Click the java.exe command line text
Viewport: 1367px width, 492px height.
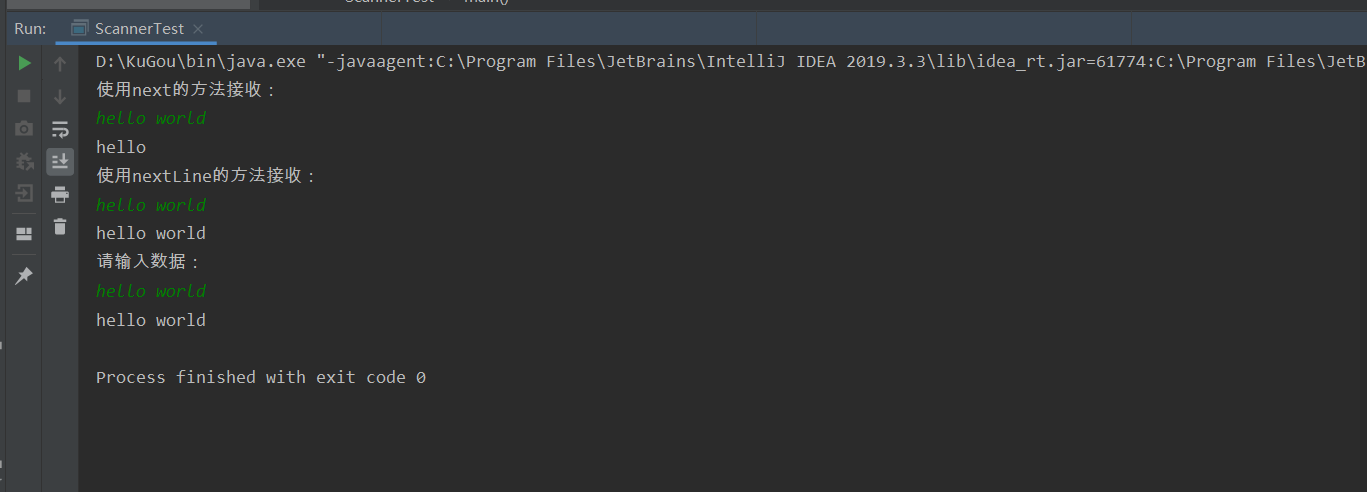point(731,62)
